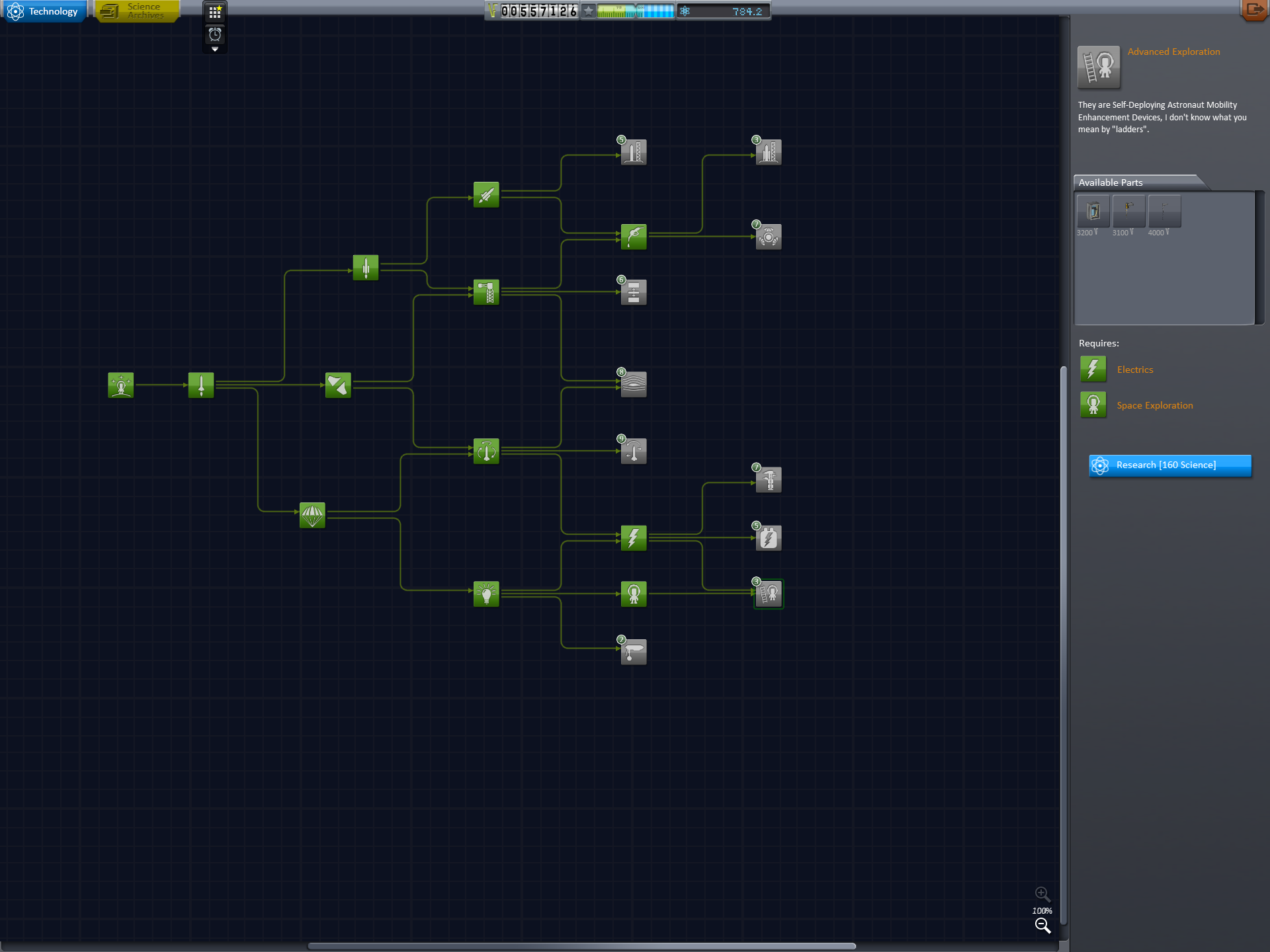Select the 3100-funds part thumbnail

tap(1128, 212)
